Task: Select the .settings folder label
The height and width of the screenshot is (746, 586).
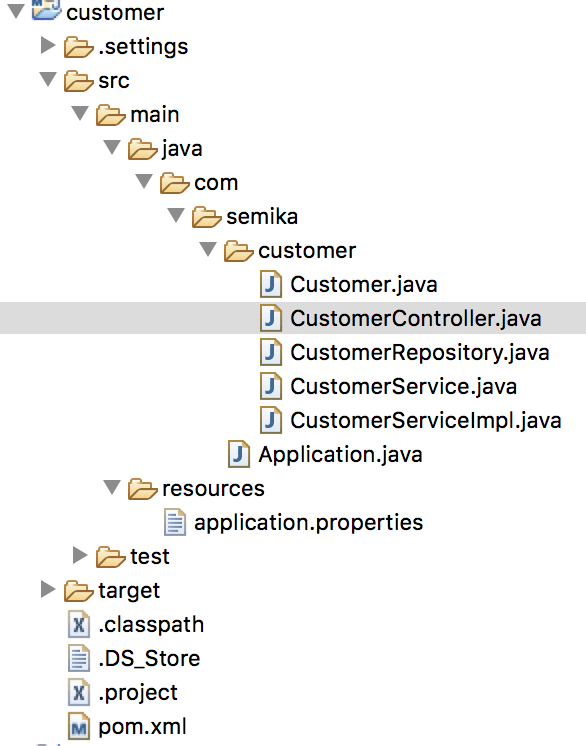Action: [143, 47]
